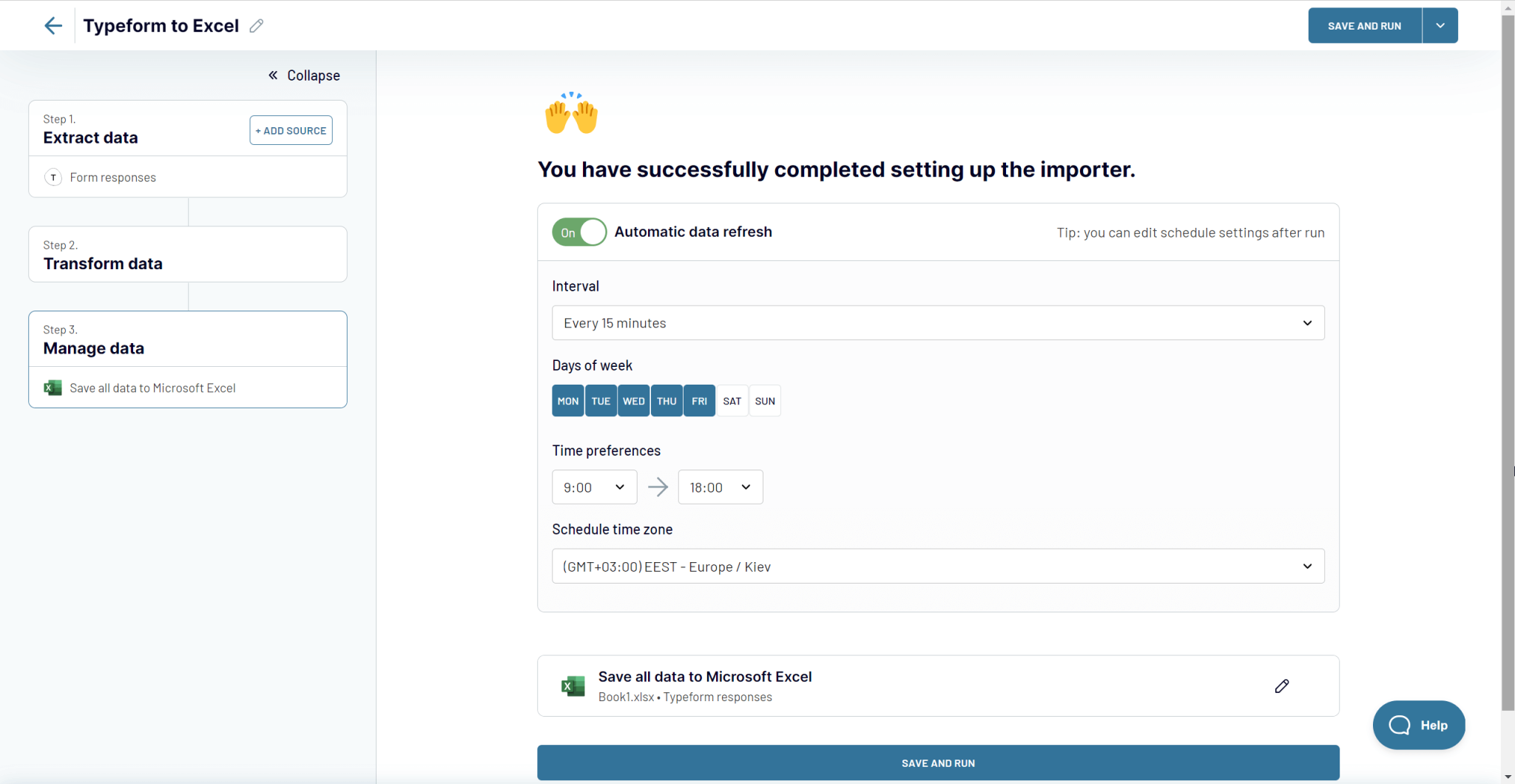Click the pencil to rename Typeform to Excel
1515x784 pixels.
tap(257, 26)
